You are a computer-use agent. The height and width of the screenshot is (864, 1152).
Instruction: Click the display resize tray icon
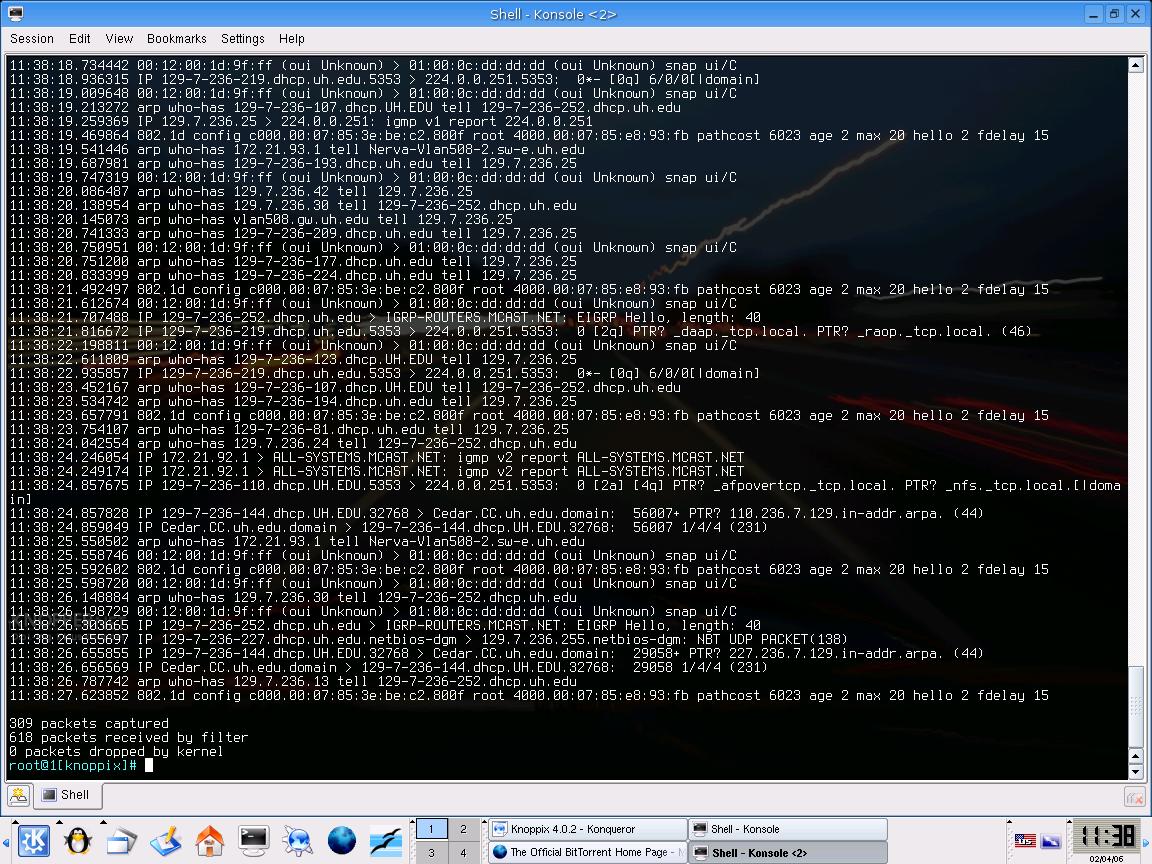(1051, 840)
